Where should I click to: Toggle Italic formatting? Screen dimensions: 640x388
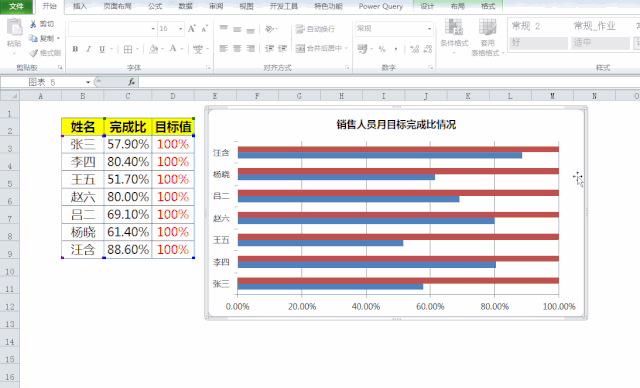[89, 49]
